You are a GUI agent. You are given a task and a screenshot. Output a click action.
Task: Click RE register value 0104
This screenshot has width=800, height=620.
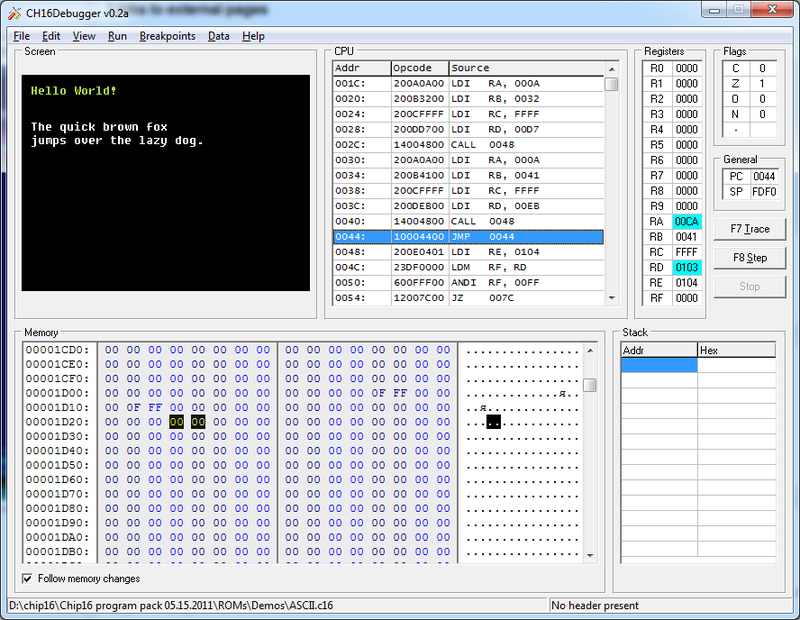click(x=687, y=283)
